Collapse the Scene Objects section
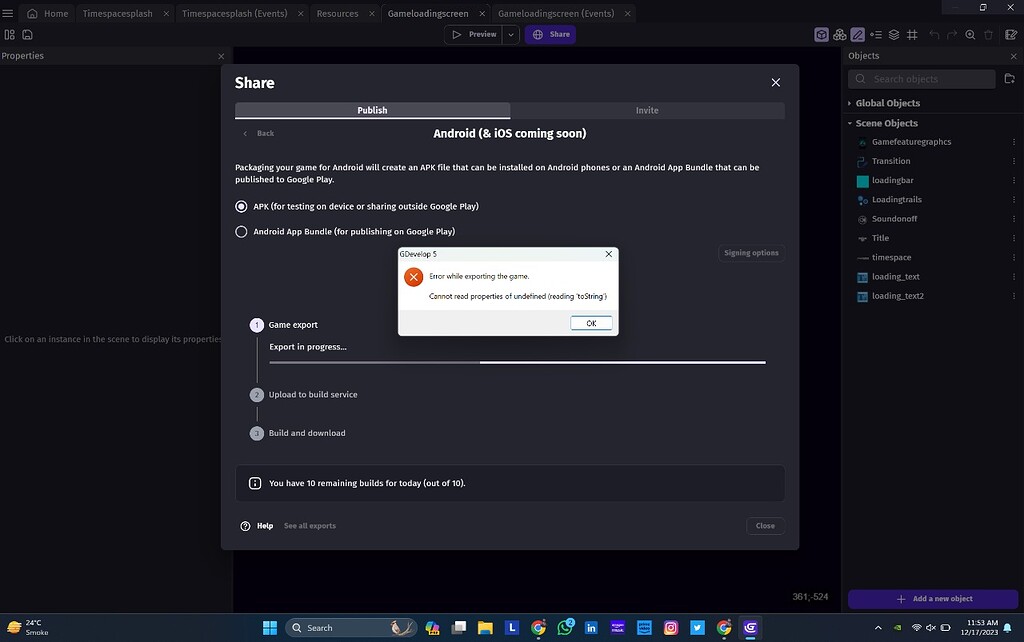 849,122
